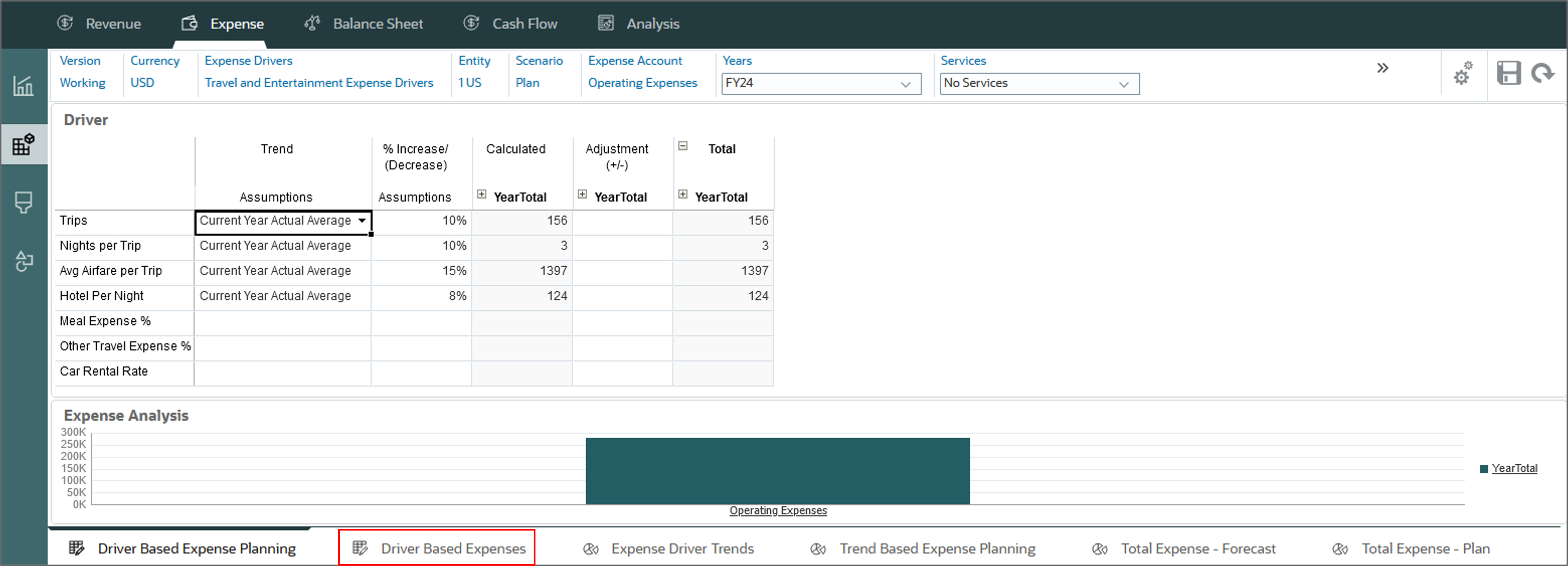Click the USD currency link

point(142,83)
